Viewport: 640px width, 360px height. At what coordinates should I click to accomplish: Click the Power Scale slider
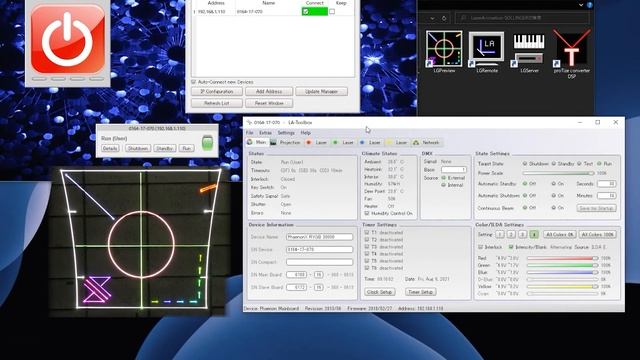559,173
